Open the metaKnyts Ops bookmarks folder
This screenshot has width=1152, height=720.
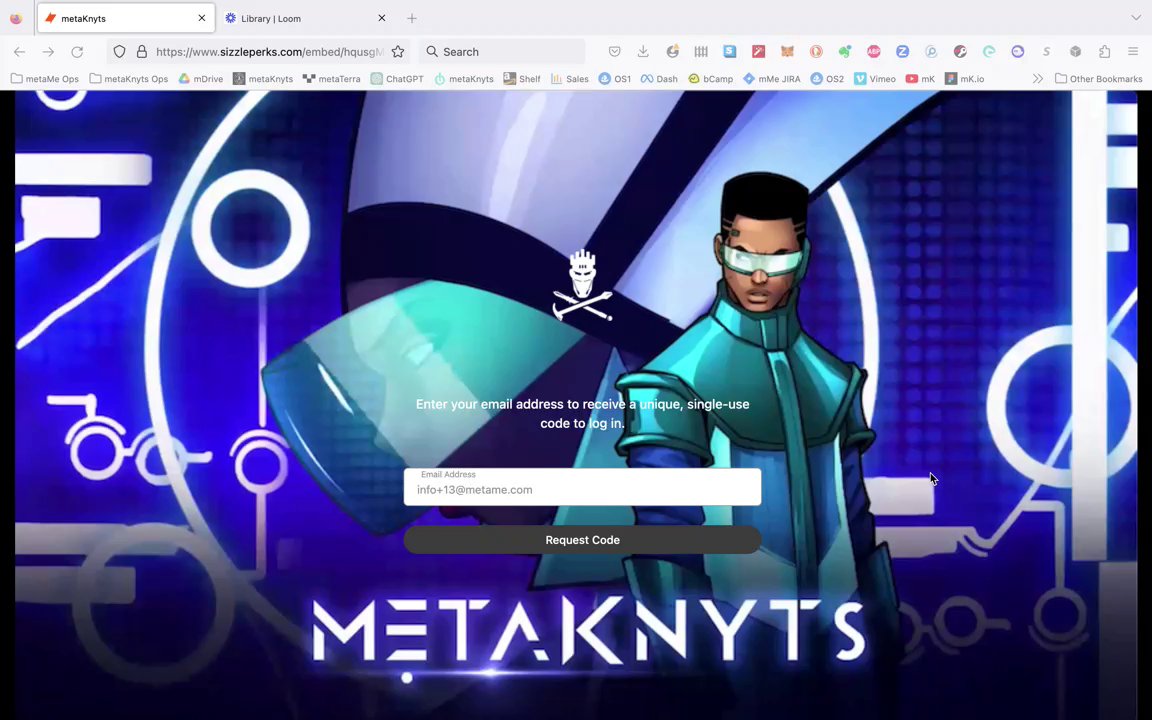click(x=129, y=79)
